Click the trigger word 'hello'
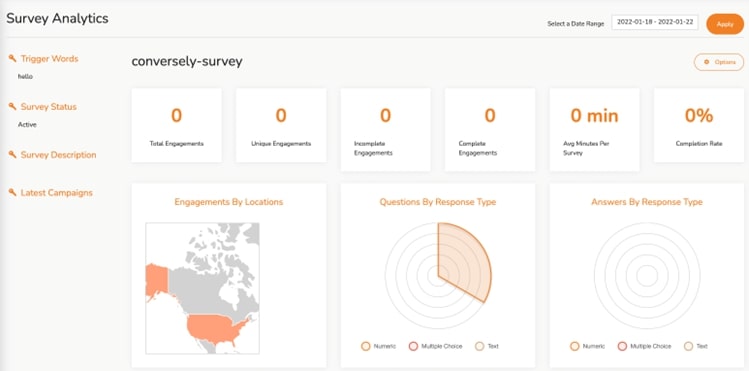Viewport: 749px width, 371px height. (25, 76)
